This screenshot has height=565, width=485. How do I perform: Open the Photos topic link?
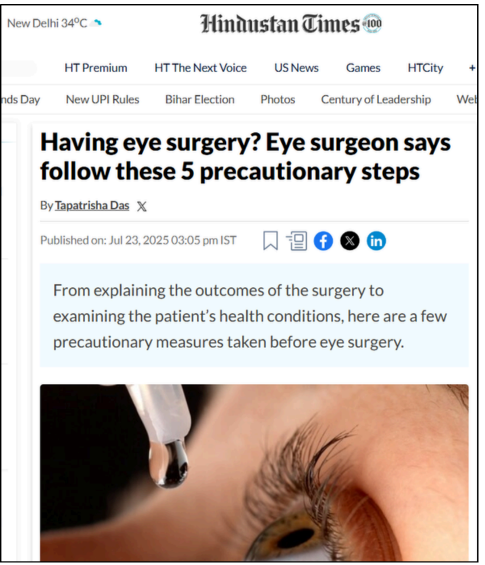pos(278,99)
